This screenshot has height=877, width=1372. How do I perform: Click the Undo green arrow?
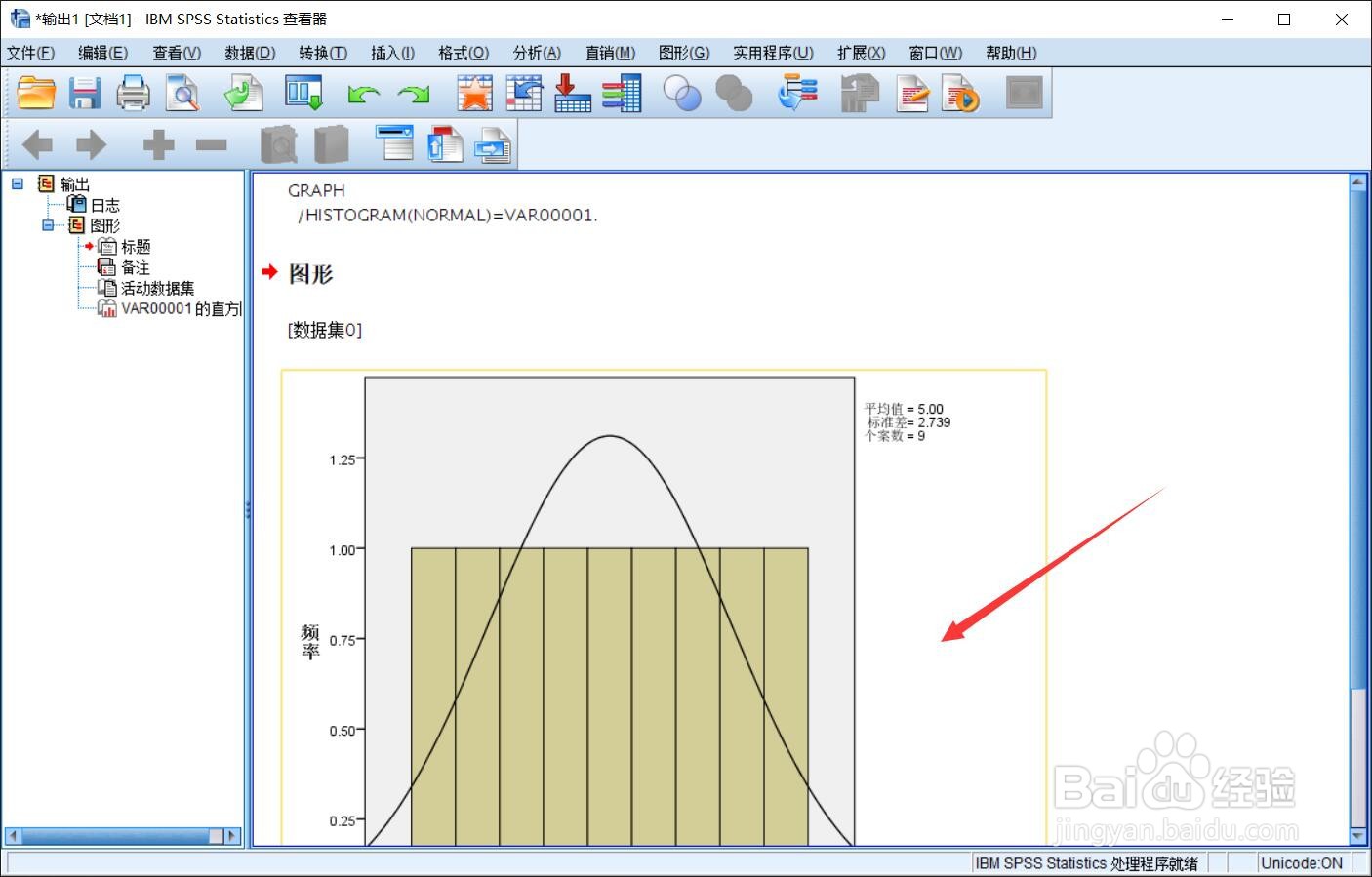point(363,95)
